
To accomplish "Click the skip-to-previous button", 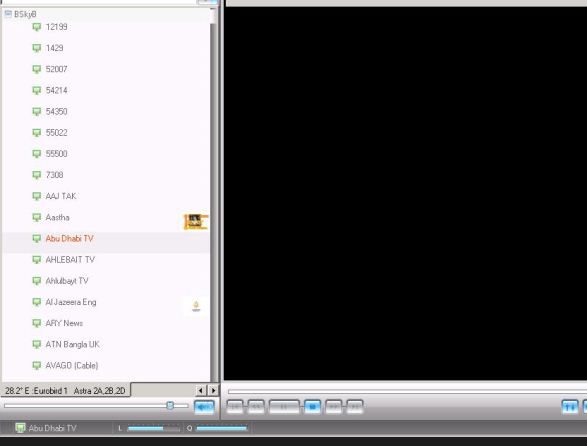I will point(235,407).
